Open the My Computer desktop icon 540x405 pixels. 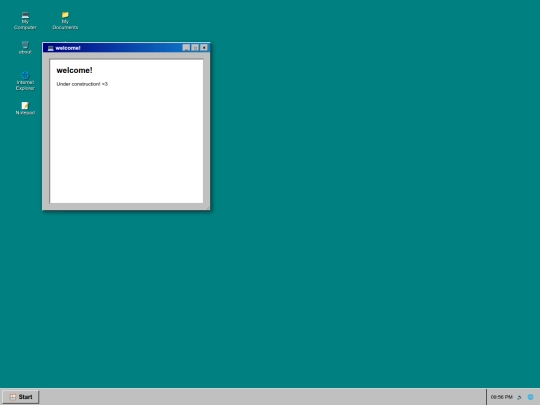pyautogui.click(x=25, y=21)
